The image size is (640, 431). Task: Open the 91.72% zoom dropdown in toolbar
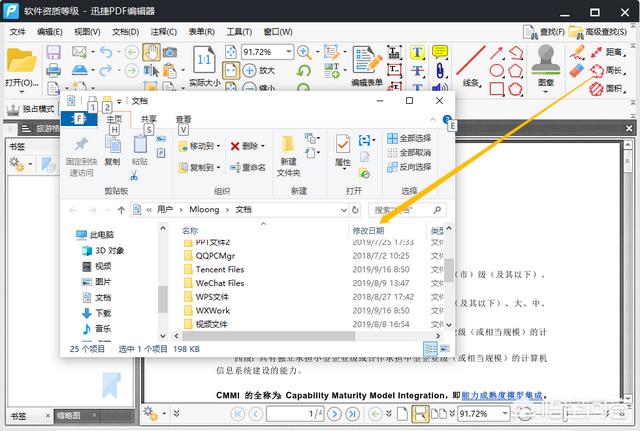tap(289, 52)
